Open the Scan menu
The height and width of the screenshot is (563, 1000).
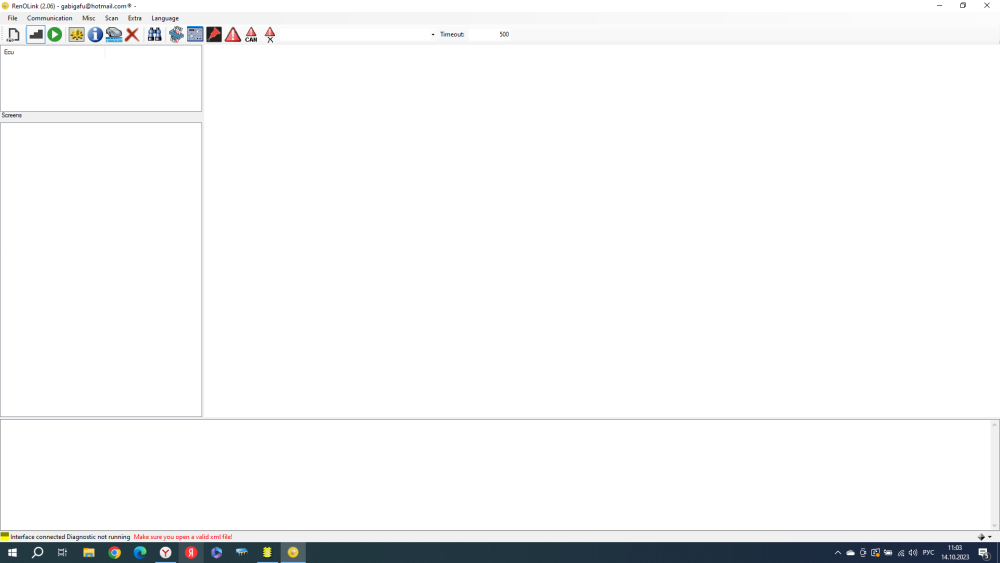pos(111,18)
